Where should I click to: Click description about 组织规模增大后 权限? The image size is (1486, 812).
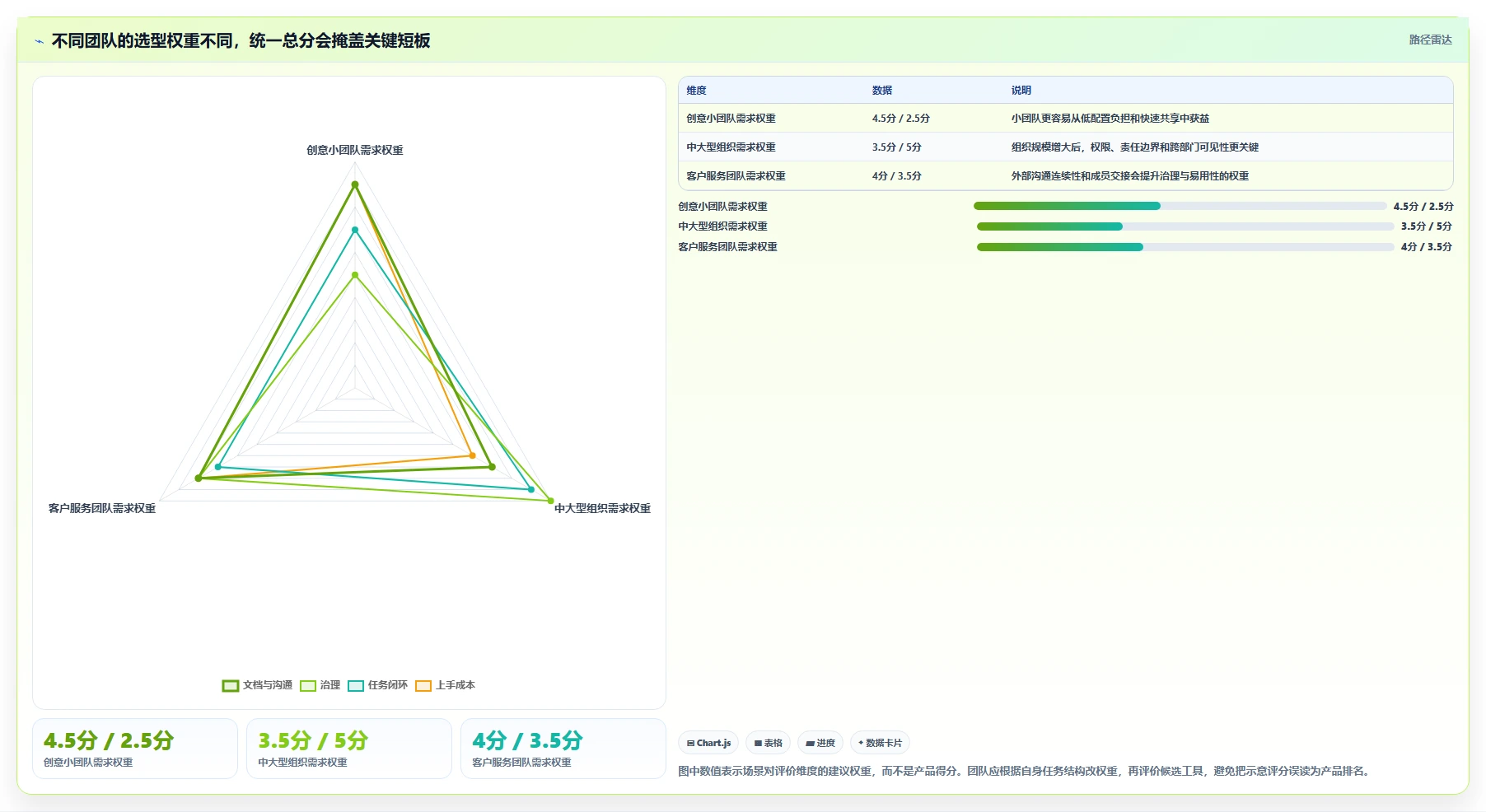point(1135,147)
